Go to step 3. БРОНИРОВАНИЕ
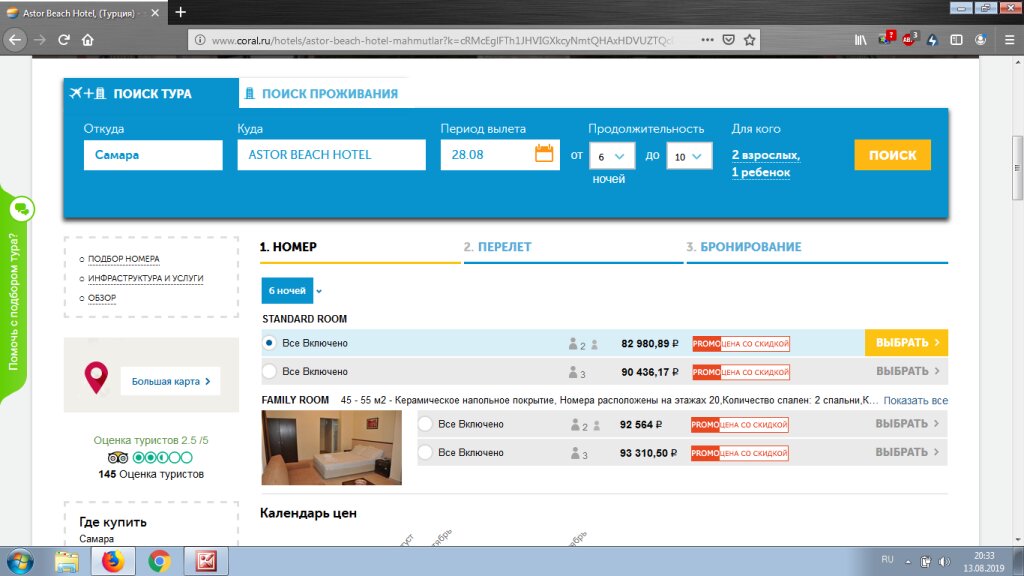 point(744,247)
